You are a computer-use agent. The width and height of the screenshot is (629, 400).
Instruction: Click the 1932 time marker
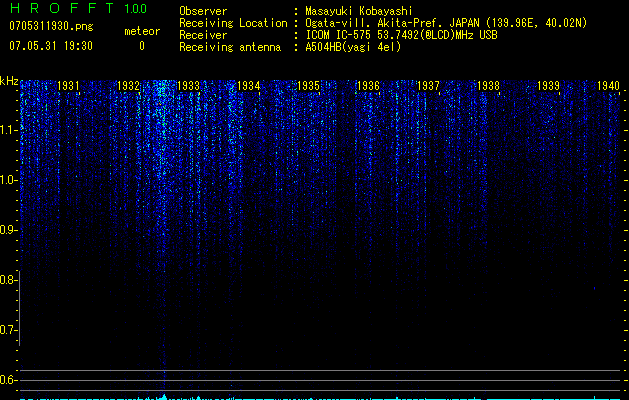point(128,85)
